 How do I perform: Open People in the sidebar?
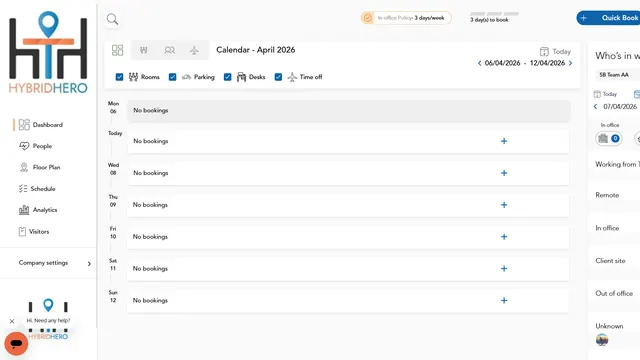point(42,146)
